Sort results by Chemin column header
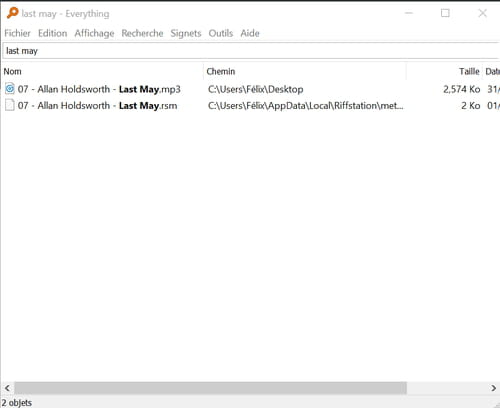Screen dimensions: 500x408 tap(305, 71)
